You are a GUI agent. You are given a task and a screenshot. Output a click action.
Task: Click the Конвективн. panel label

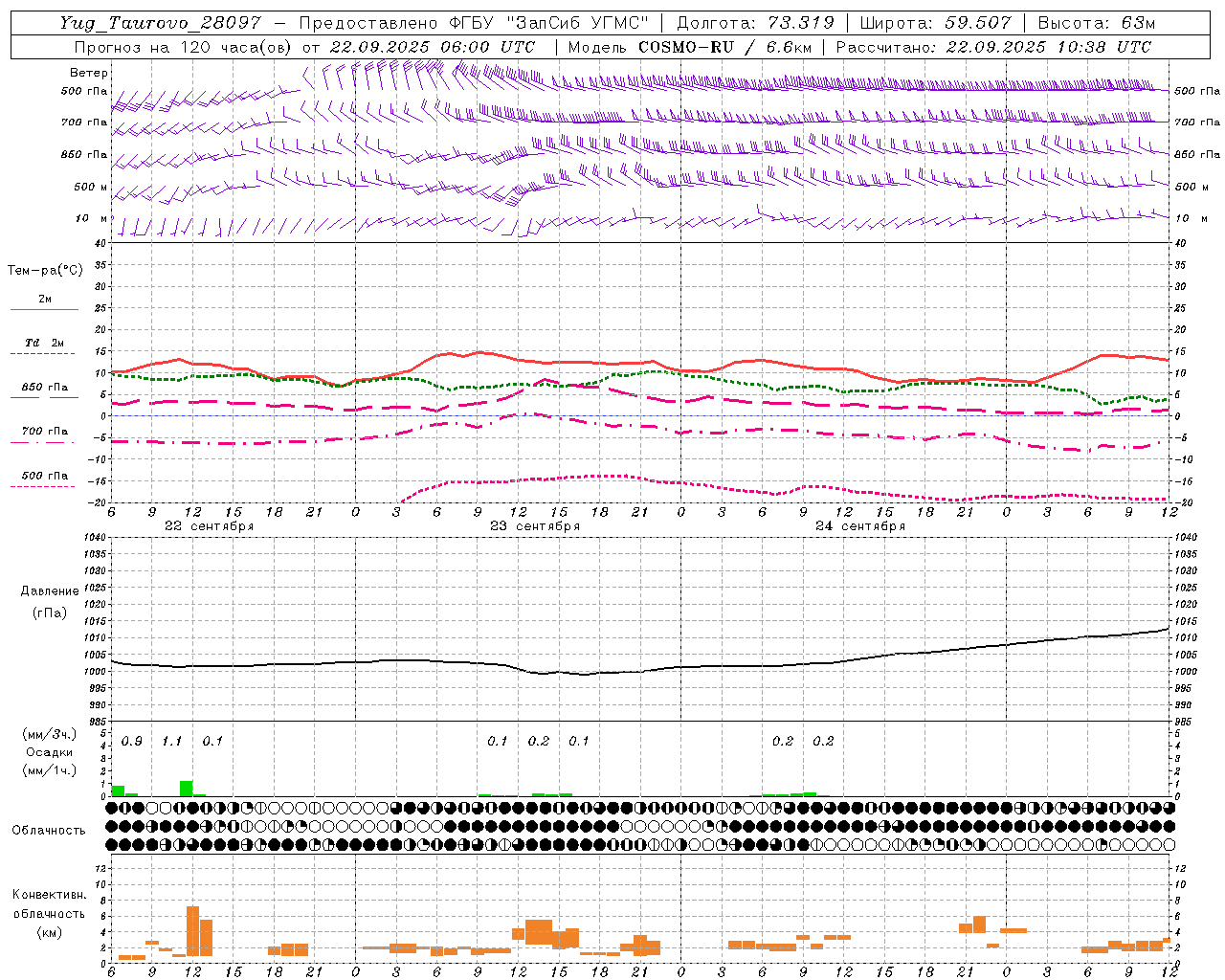pos(50,895)
